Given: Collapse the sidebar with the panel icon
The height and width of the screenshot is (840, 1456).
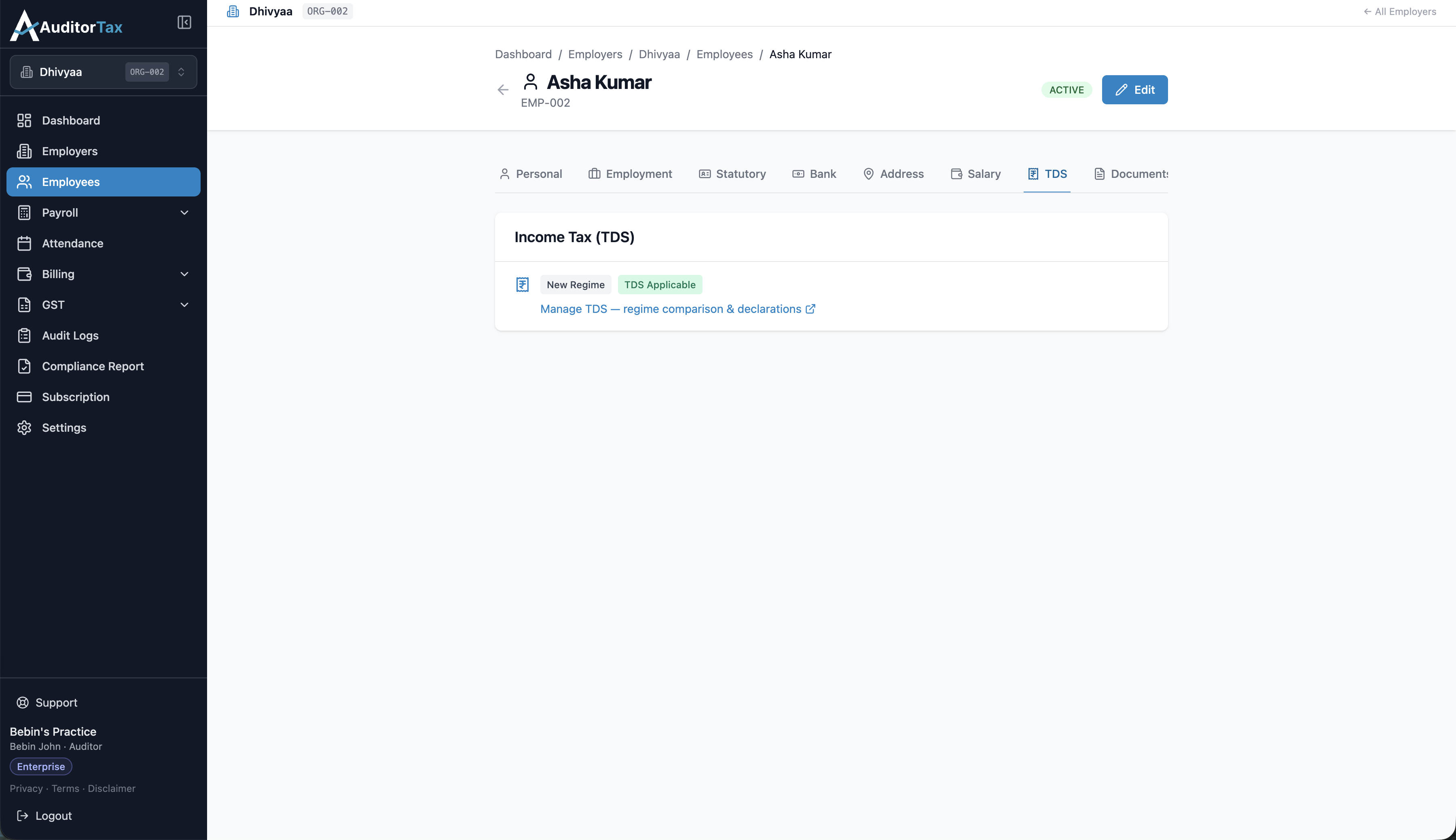Looking at the screenshot, I should 184,23.
